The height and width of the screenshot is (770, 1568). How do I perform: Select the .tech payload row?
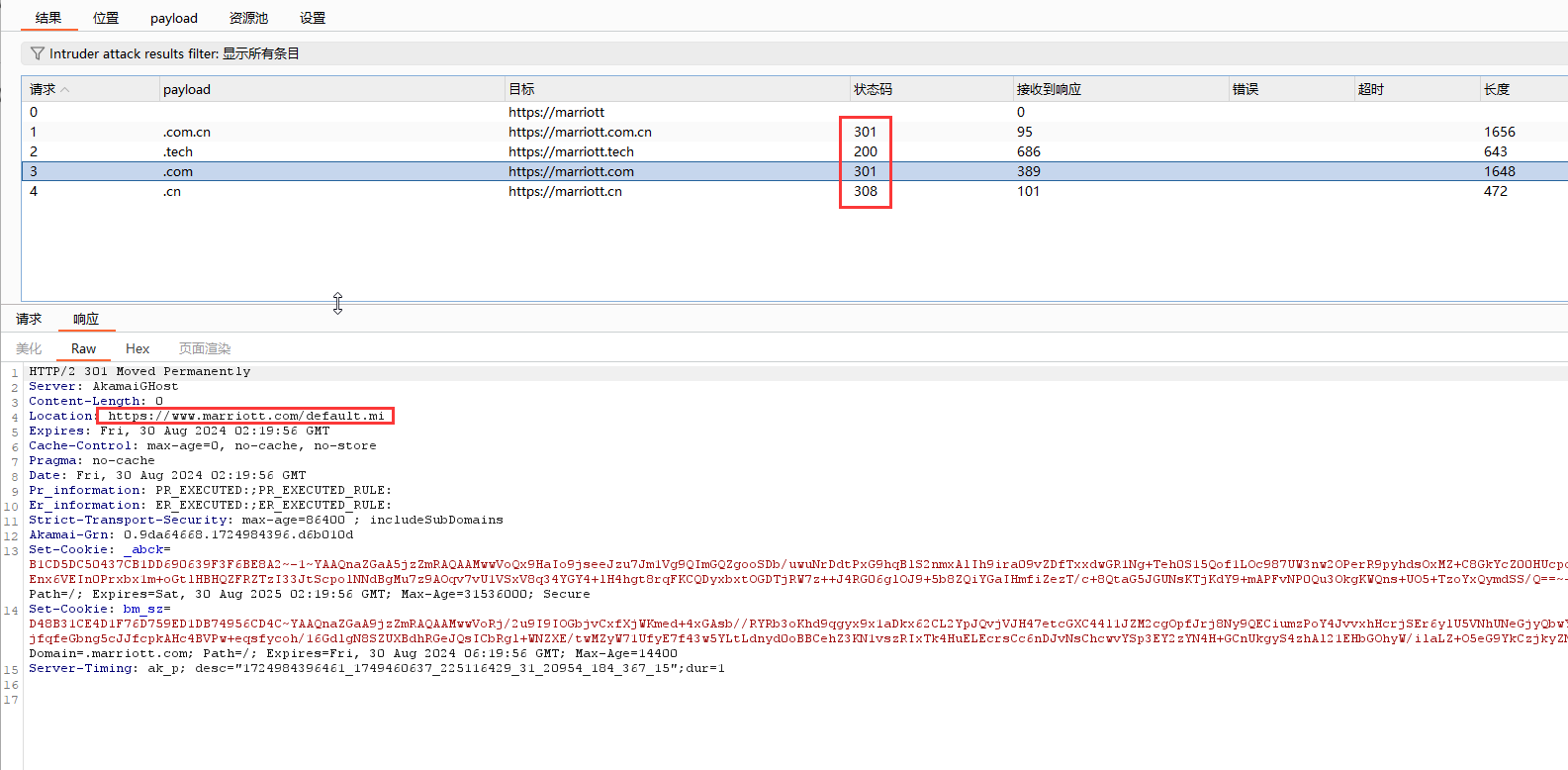(794, 151)
